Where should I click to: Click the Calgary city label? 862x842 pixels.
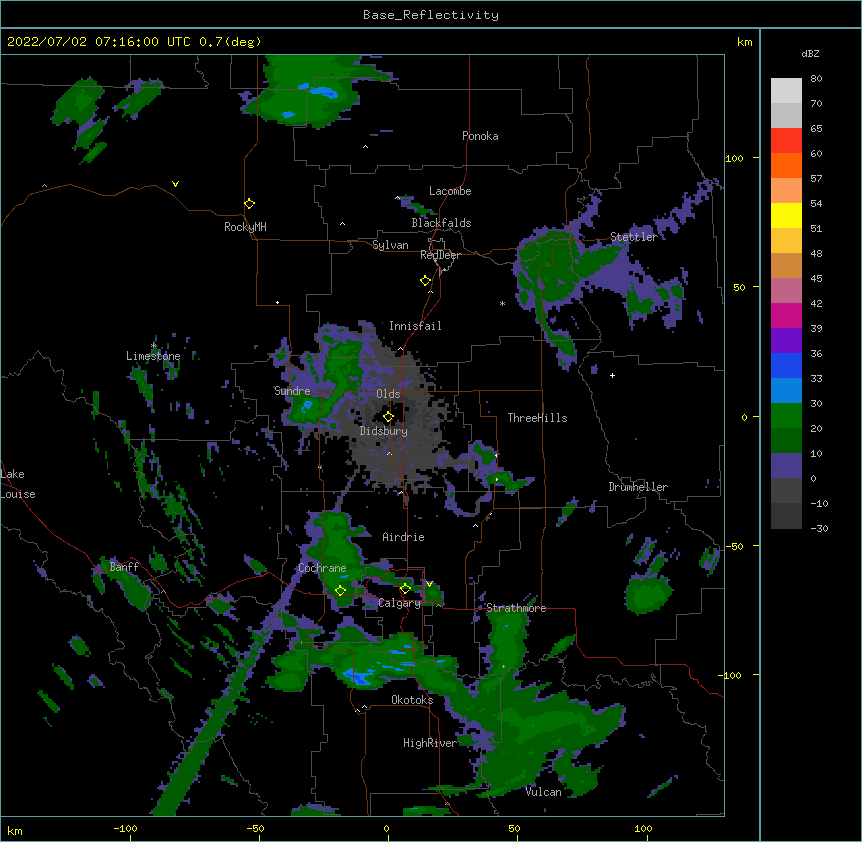tap(399, 603)
